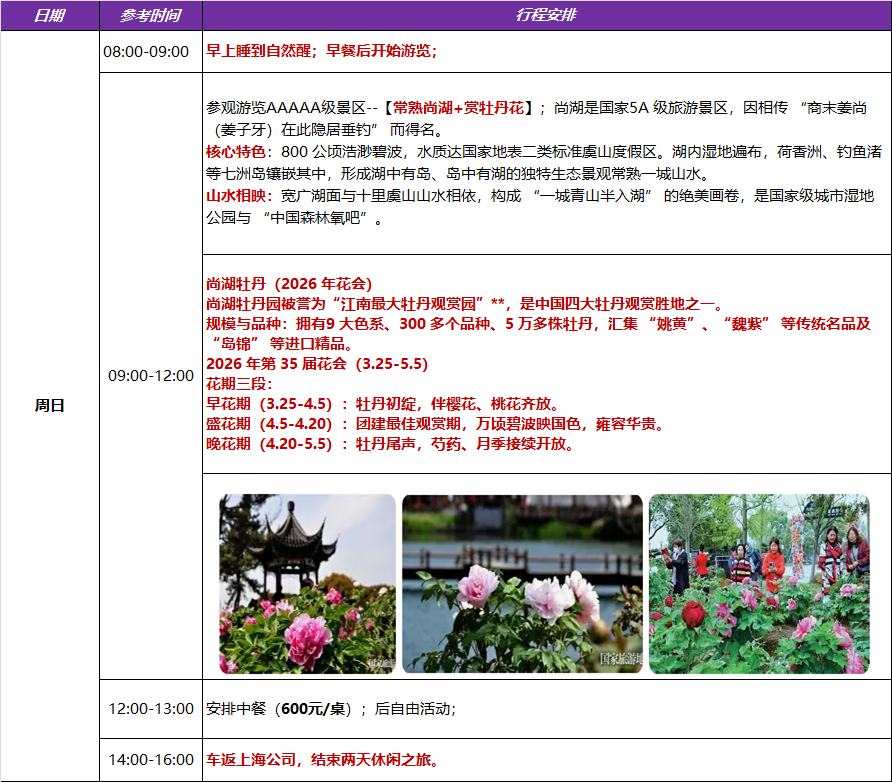The width and height of the screenshot is (892, 782).
Task: Select the 参考时间 column header
Action: pyautogui.click(x=150, y=16)
